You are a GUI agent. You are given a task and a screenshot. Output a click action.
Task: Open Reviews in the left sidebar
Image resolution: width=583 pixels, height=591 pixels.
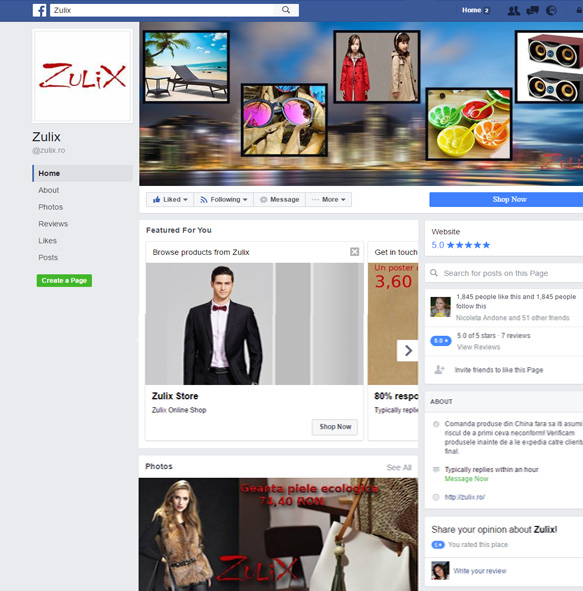tap(53, 224)
